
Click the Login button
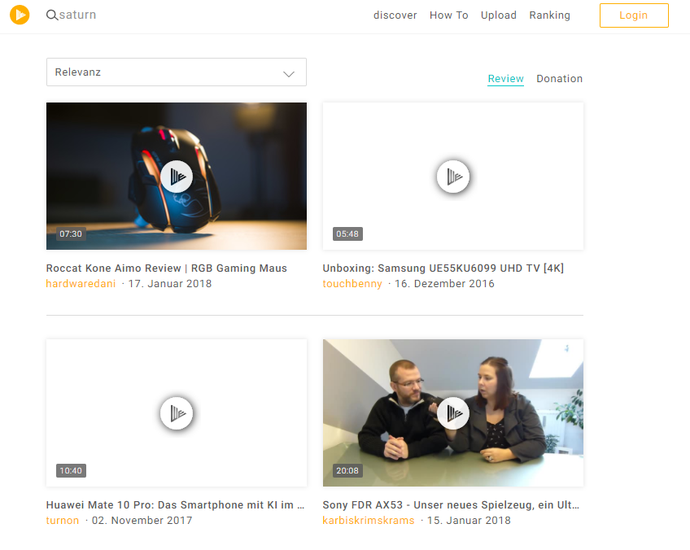click(634, 15)
